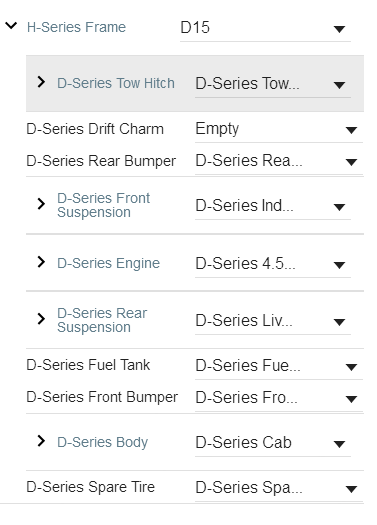Expand the D-Series Body chevron

click(41, 441)
